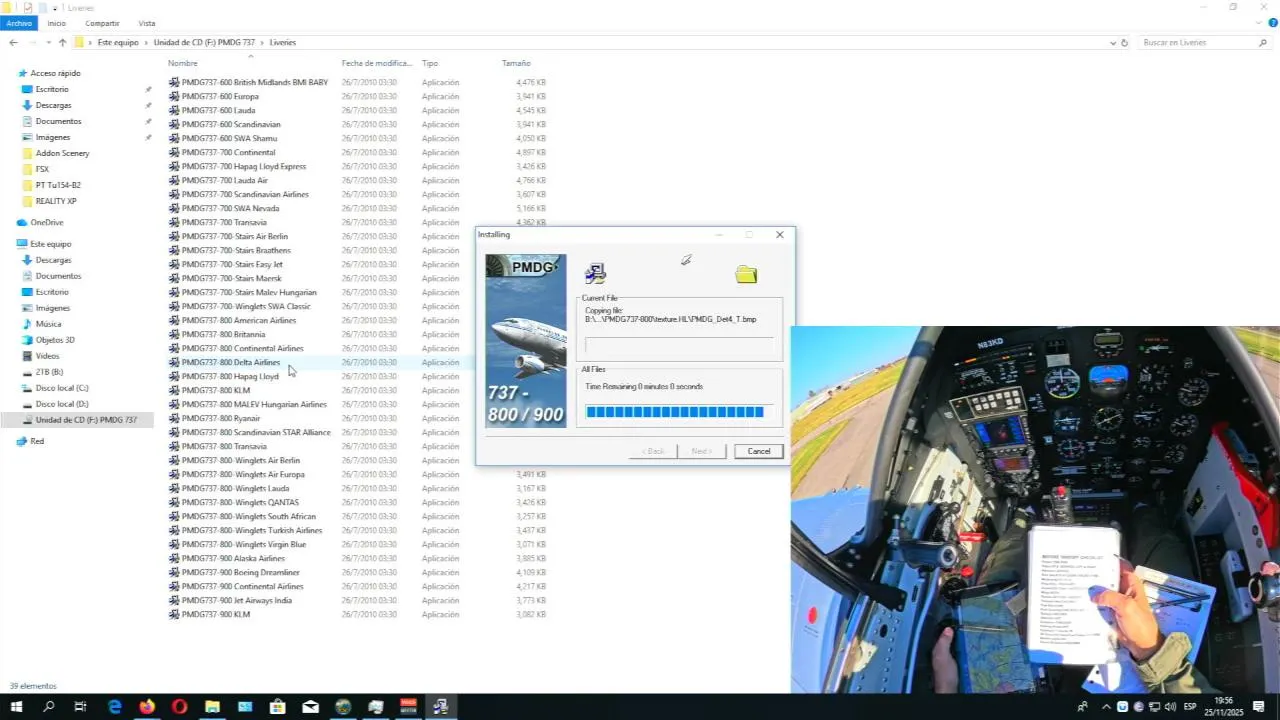
Task: Open File Explorer taskbar icon
Action: pyautogui.click(x=213, y=707)
